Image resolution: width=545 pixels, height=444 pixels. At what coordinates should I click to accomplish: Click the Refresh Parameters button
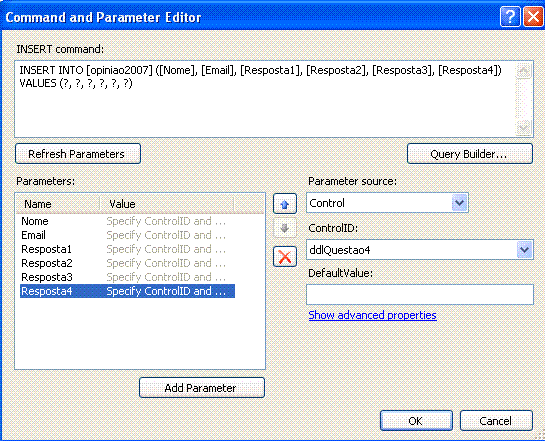click(78, 154)
